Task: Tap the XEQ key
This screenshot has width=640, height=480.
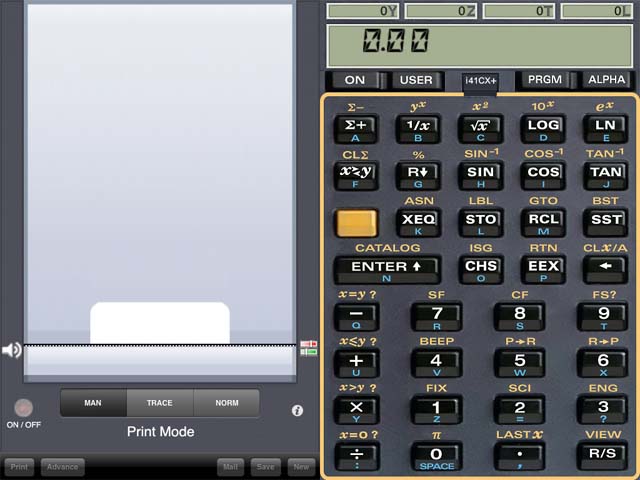Action: tap(418, 223)
